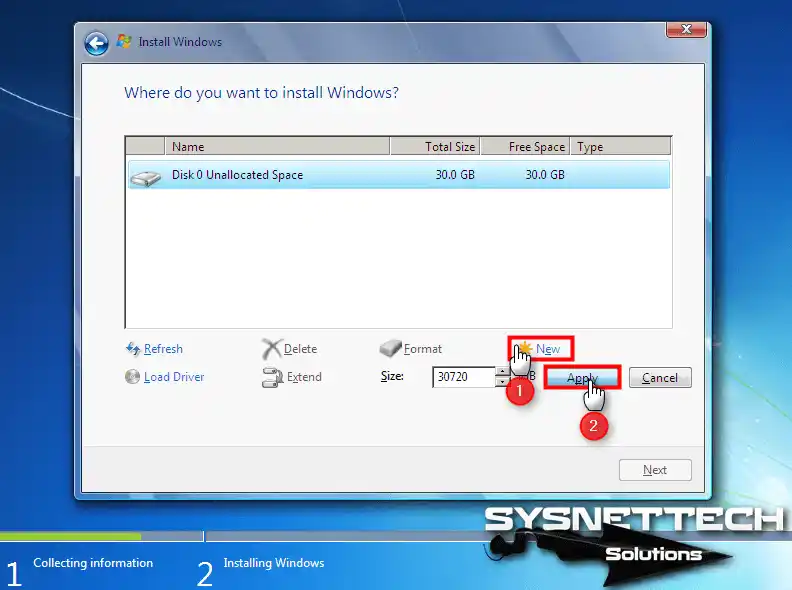Apply the partition size
Screen dimensions: 792x590
582,378
